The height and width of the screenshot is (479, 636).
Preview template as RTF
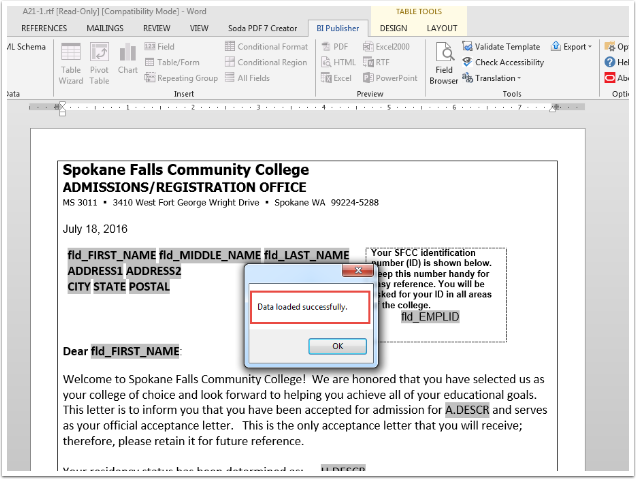click(x=376, y=62)
